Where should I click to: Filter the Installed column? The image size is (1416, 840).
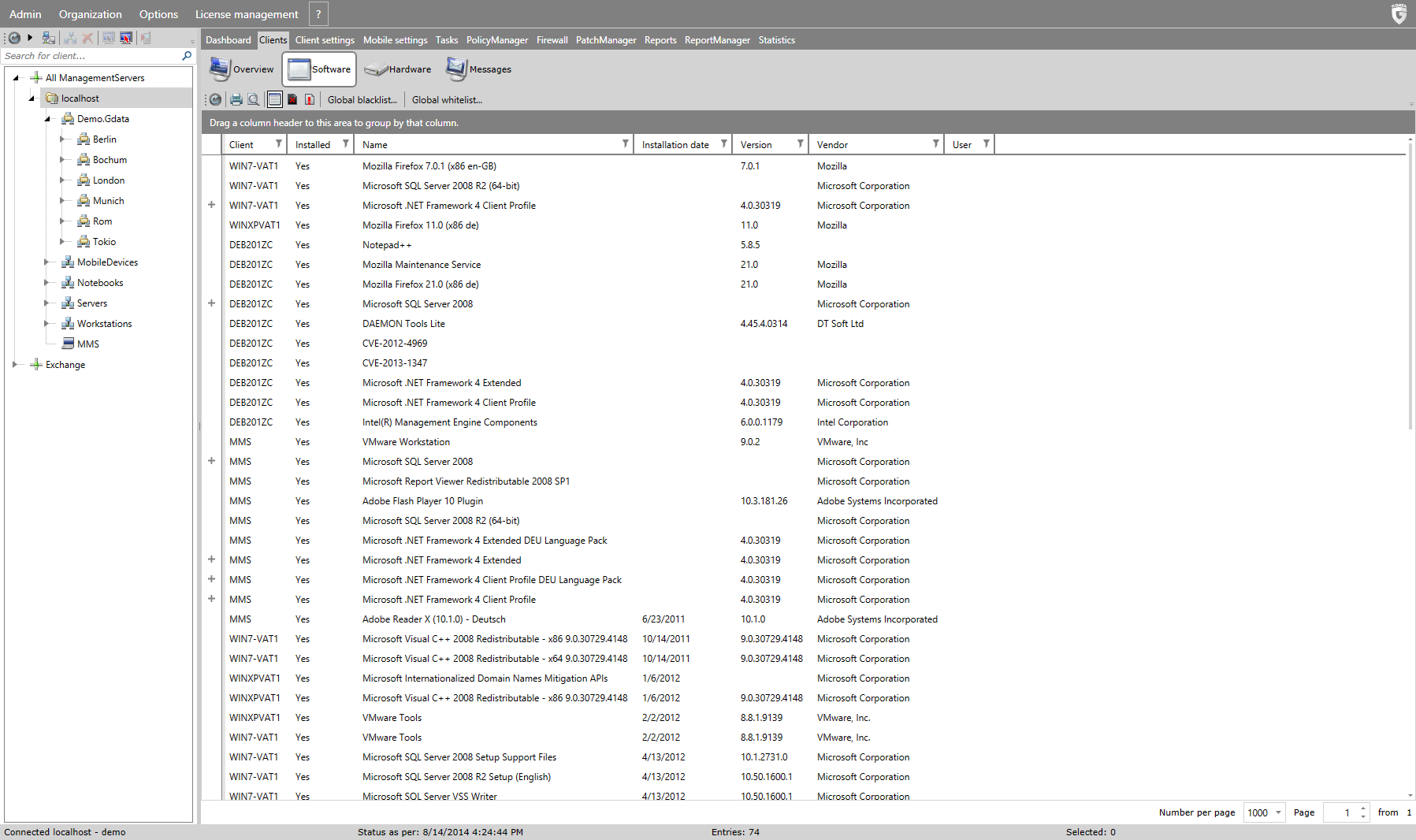[345, 144]
